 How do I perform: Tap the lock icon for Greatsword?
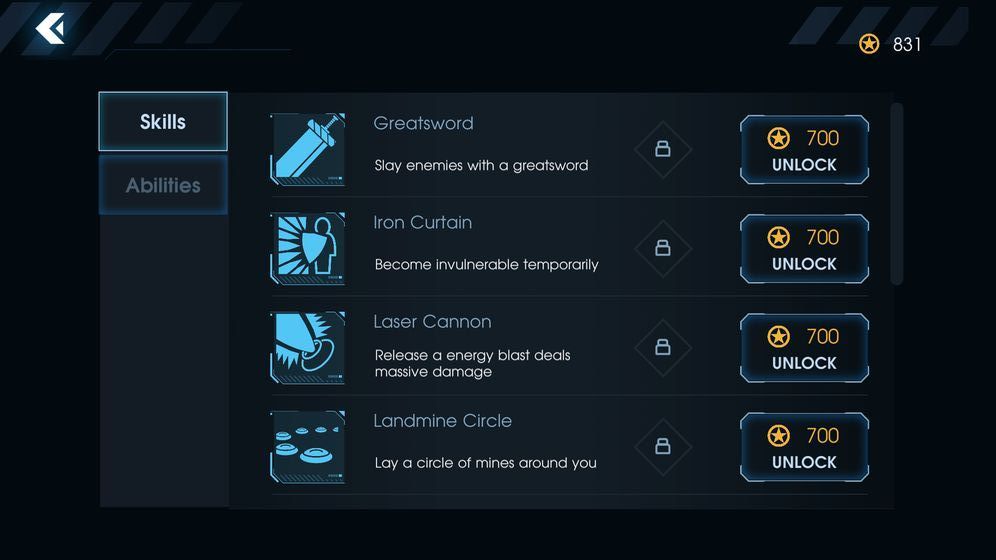tap(662, 149)
